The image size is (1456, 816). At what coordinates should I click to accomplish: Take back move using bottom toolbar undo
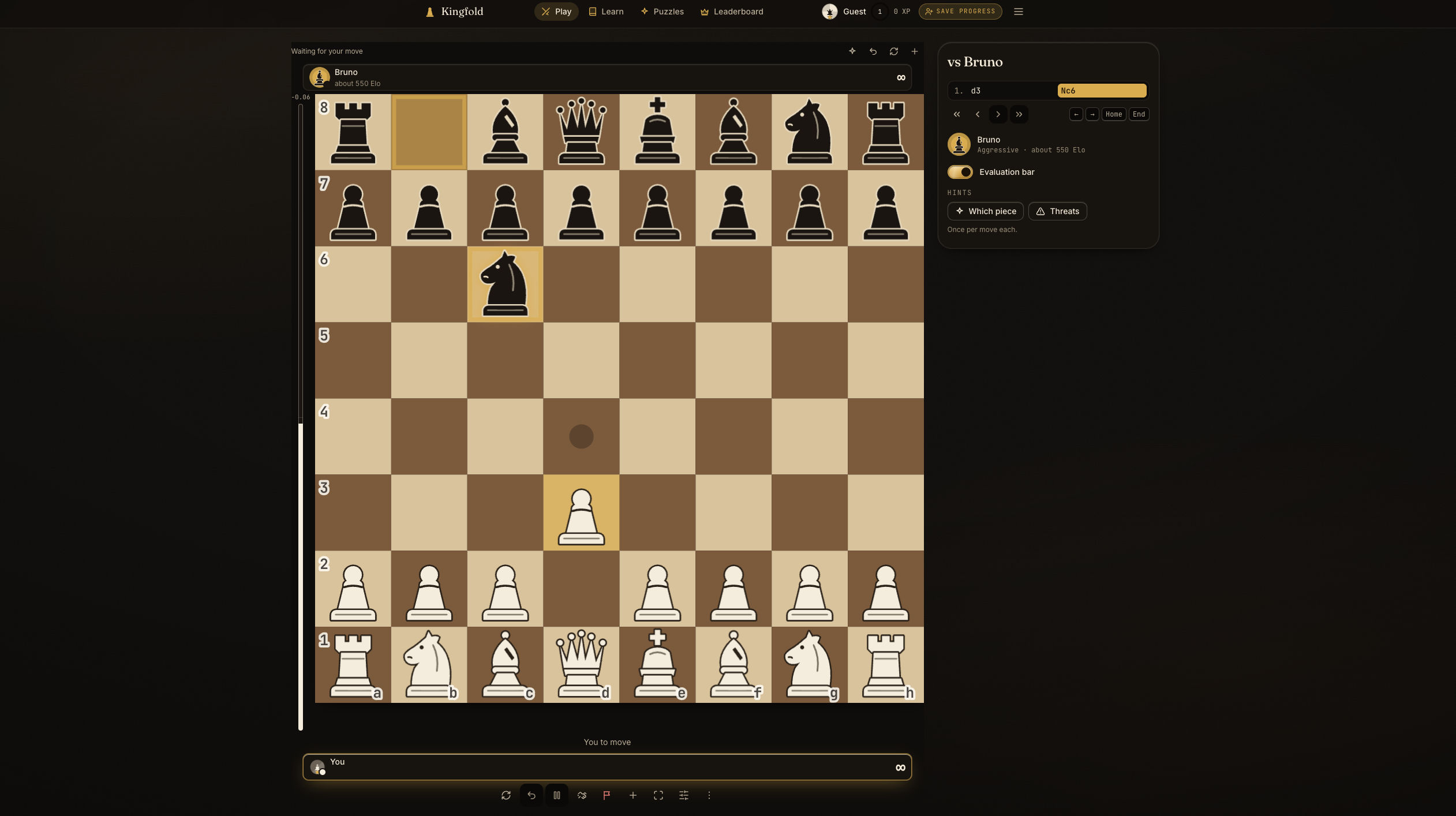pyautogui.click(x=531, y=795)
